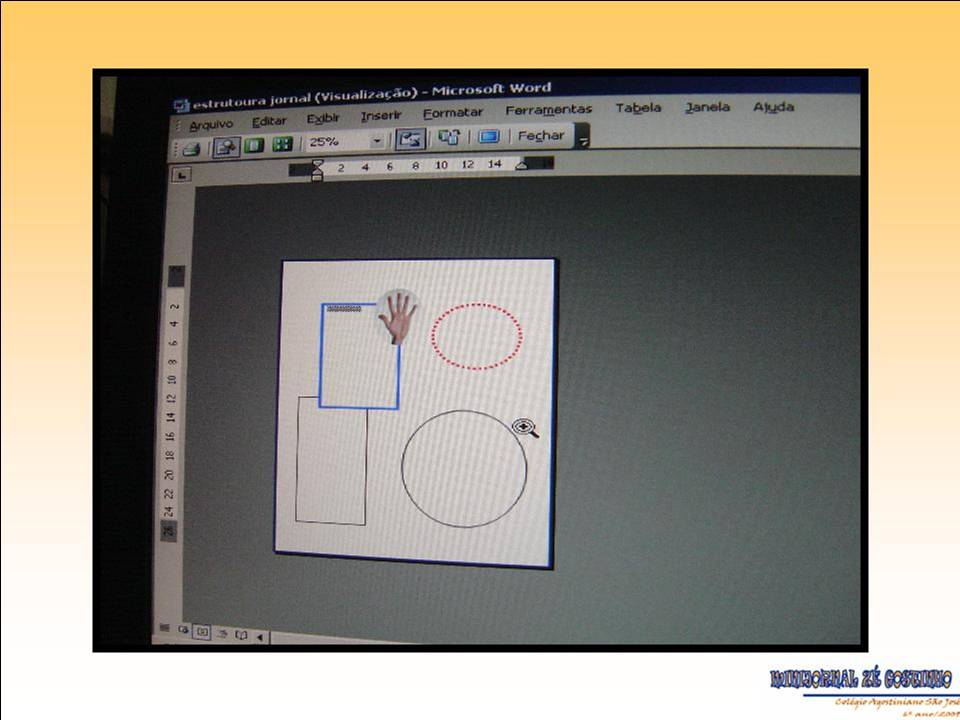Click the right indent marker on horizontal ruler

pos(522,164)
